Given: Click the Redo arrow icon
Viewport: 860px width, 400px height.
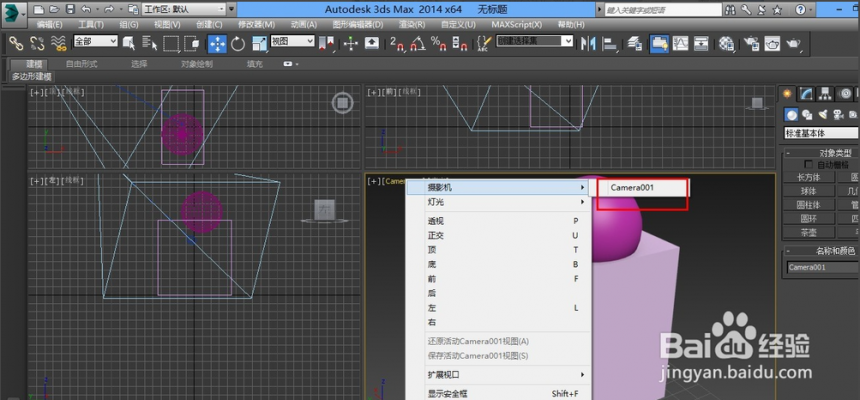Looking at the screenshot, I should 109,9.
